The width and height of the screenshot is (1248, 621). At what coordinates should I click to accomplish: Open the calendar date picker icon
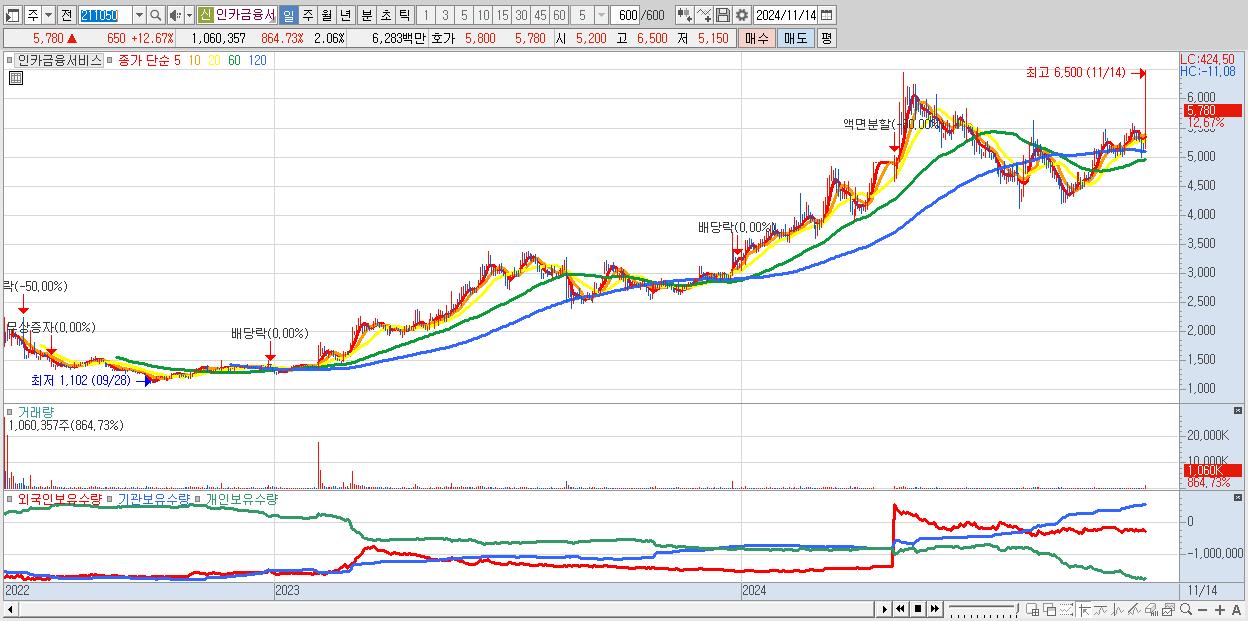tap(826, 15)
